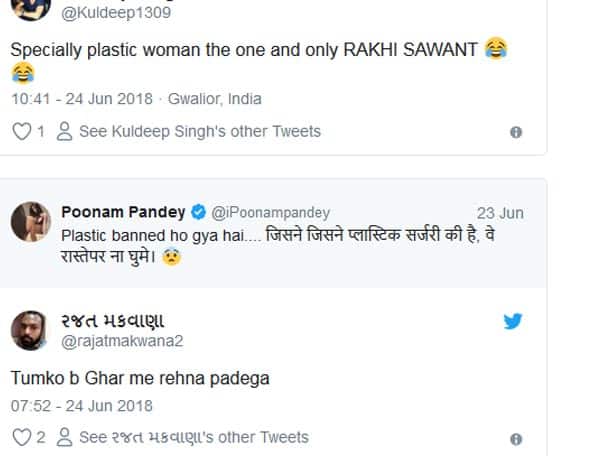This screenshot has width=608, height=456.
Task: Open timestamp 10:41 - 24 Jun 2018
Action: (82, 99)
